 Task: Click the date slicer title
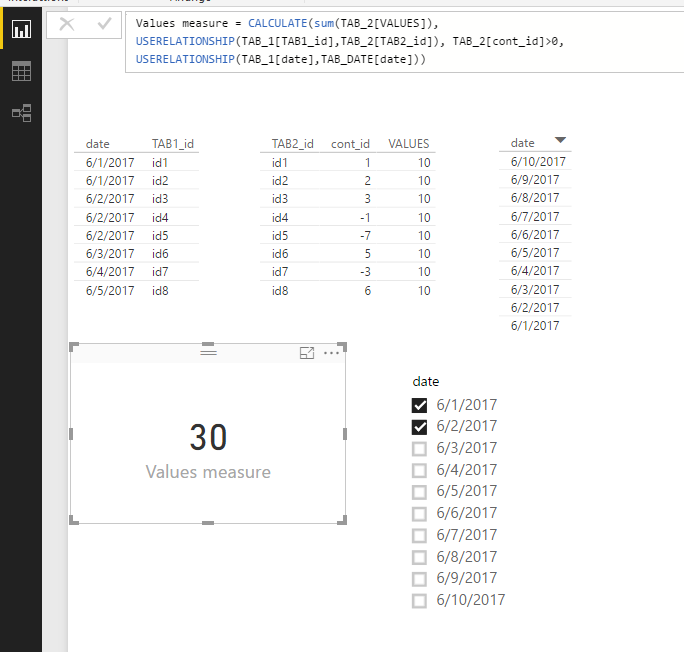426,382
